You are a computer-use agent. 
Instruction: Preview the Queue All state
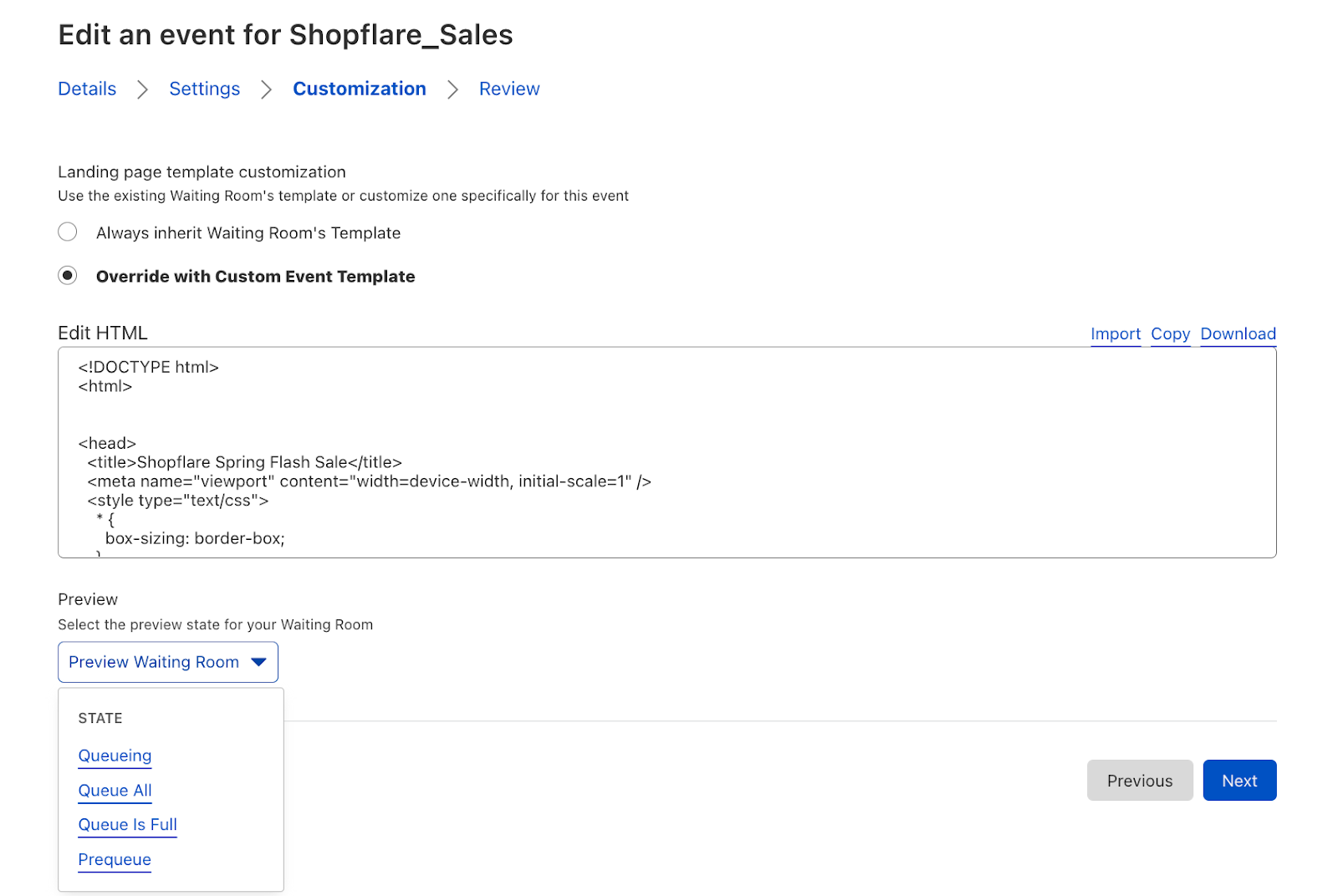click(115, 791)
